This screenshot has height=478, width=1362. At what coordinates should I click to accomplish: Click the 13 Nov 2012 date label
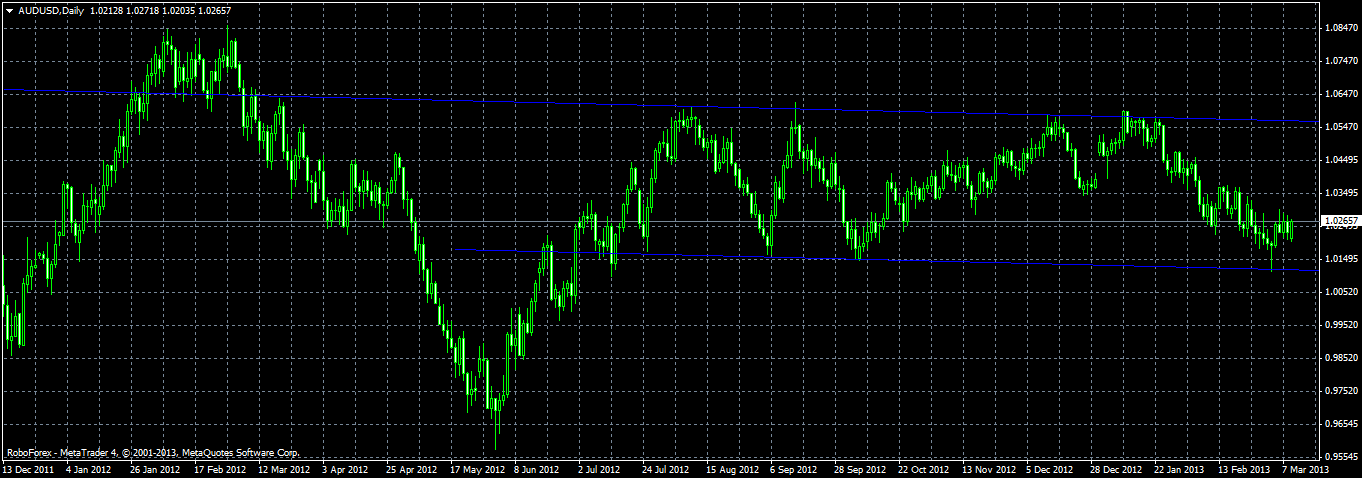[990, 469]
